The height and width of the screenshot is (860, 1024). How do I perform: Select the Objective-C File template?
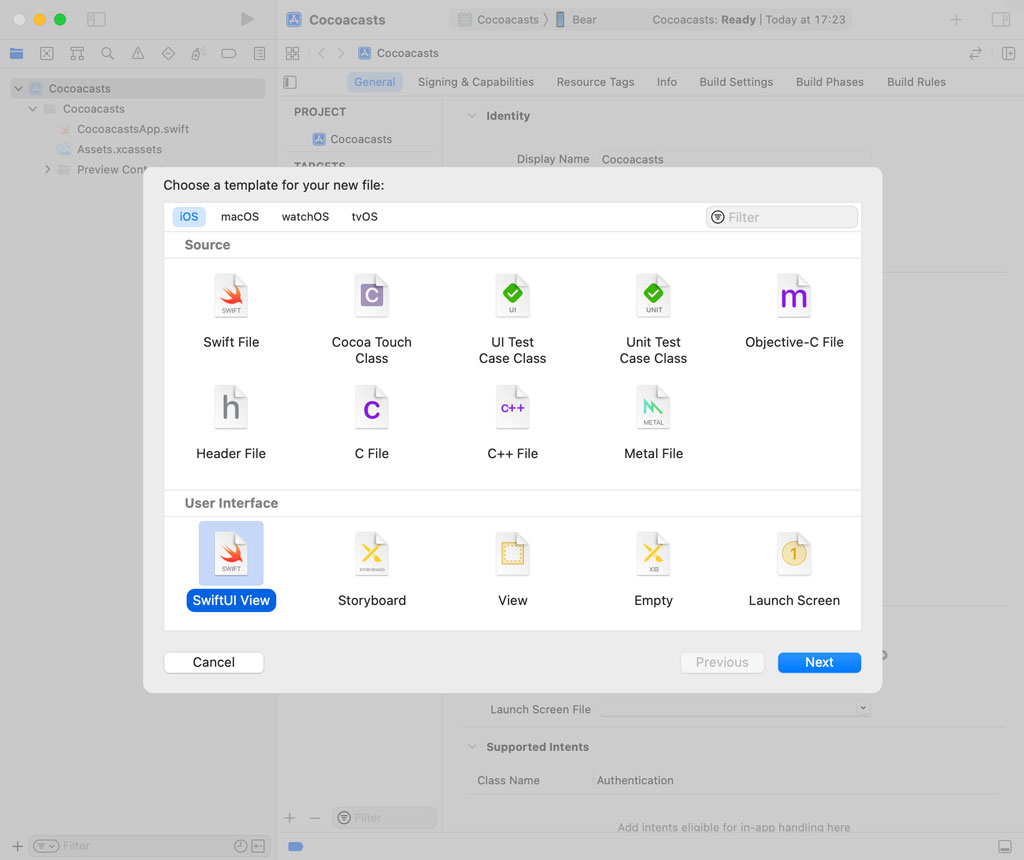coord(794,297)
